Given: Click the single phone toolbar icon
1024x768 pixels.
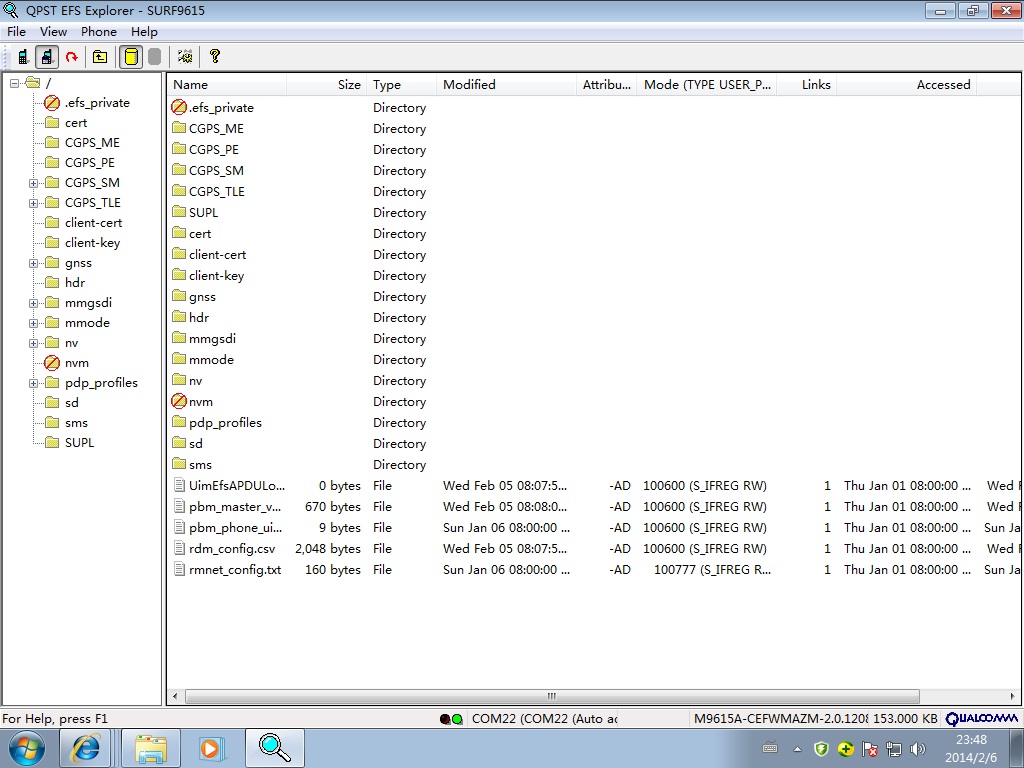Looking at the screenshot, I should tap(23, 57).
